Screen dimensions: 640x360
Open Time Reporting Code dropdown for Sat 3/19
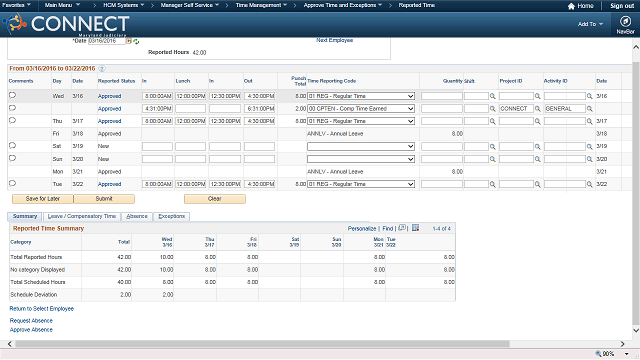pyautogui.click(x=361, y=147)
